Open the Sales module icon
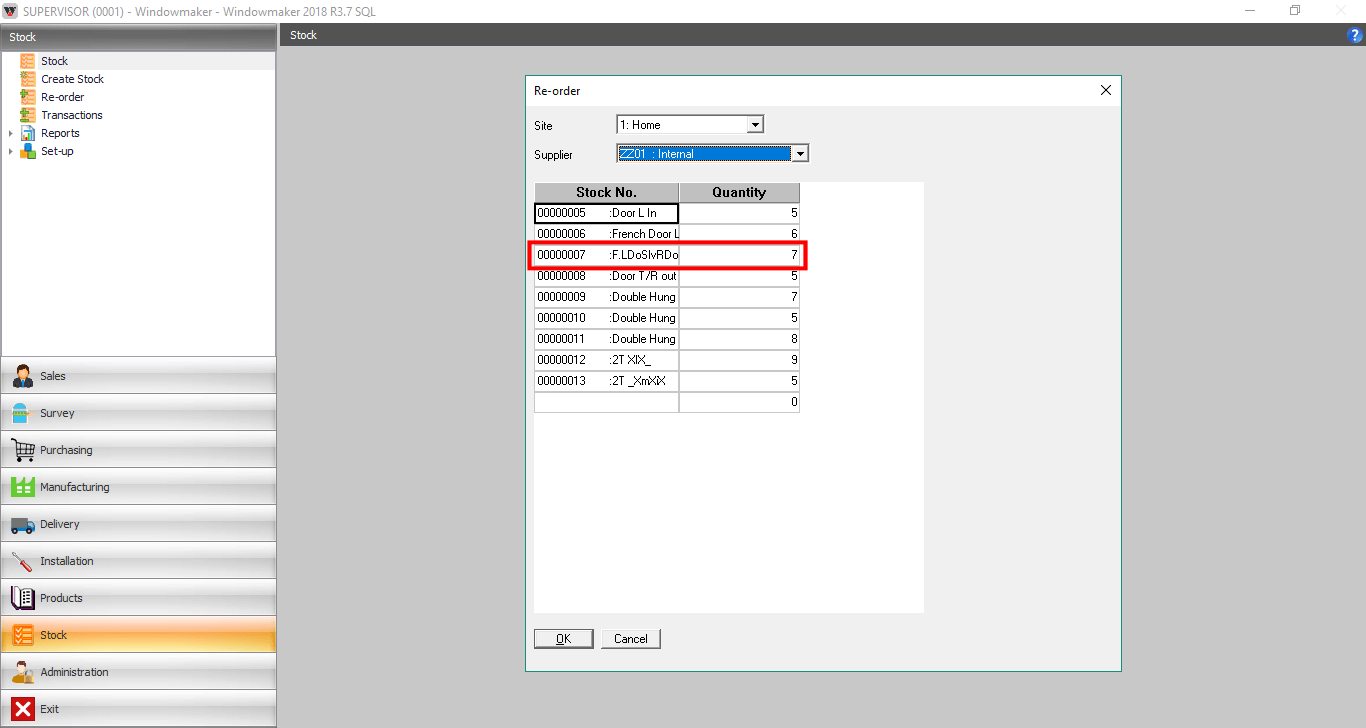1366x728 pixels. pyautogui.click(x=22, y=376)
